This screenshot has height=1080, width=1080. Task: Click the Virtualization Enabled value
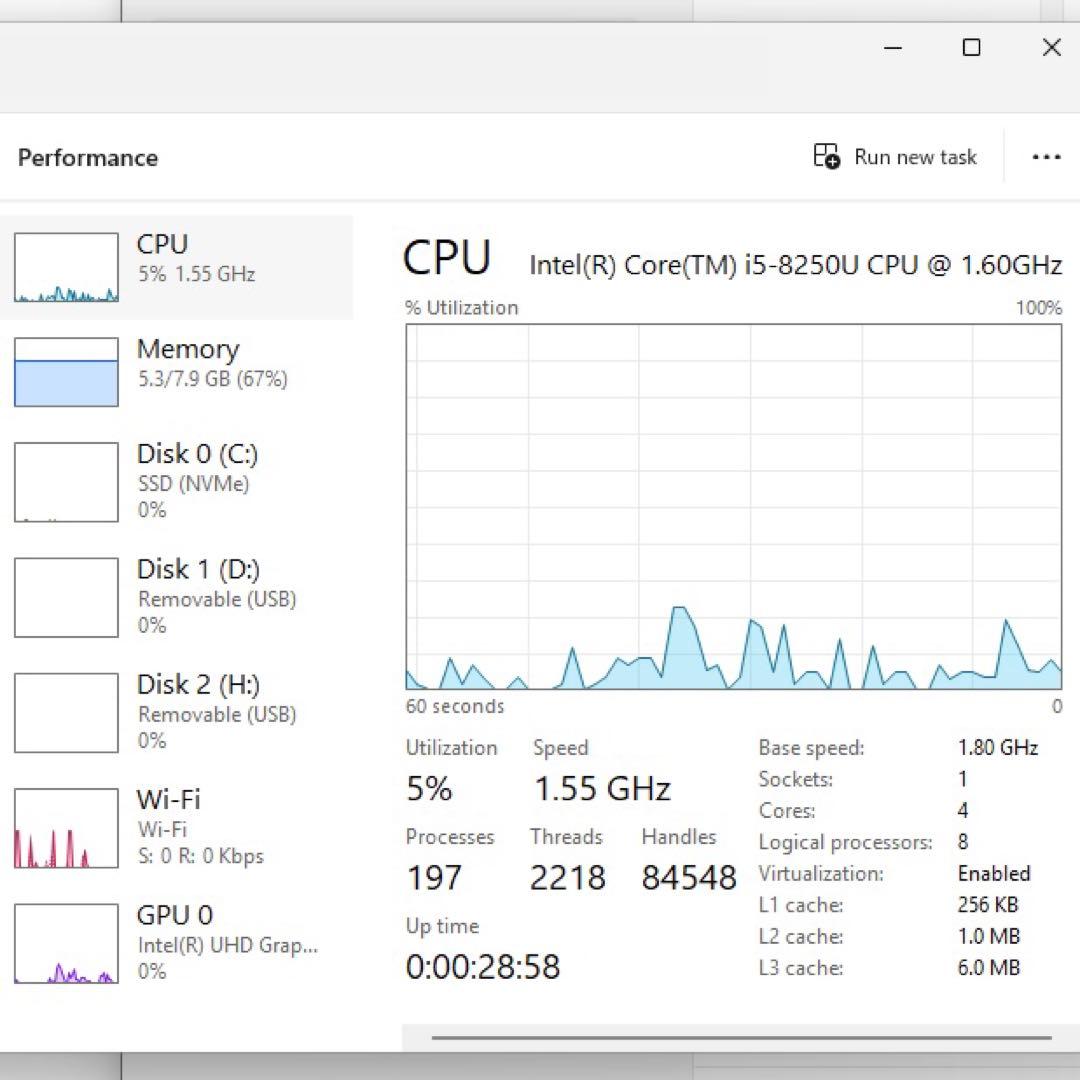click(994, 873)
